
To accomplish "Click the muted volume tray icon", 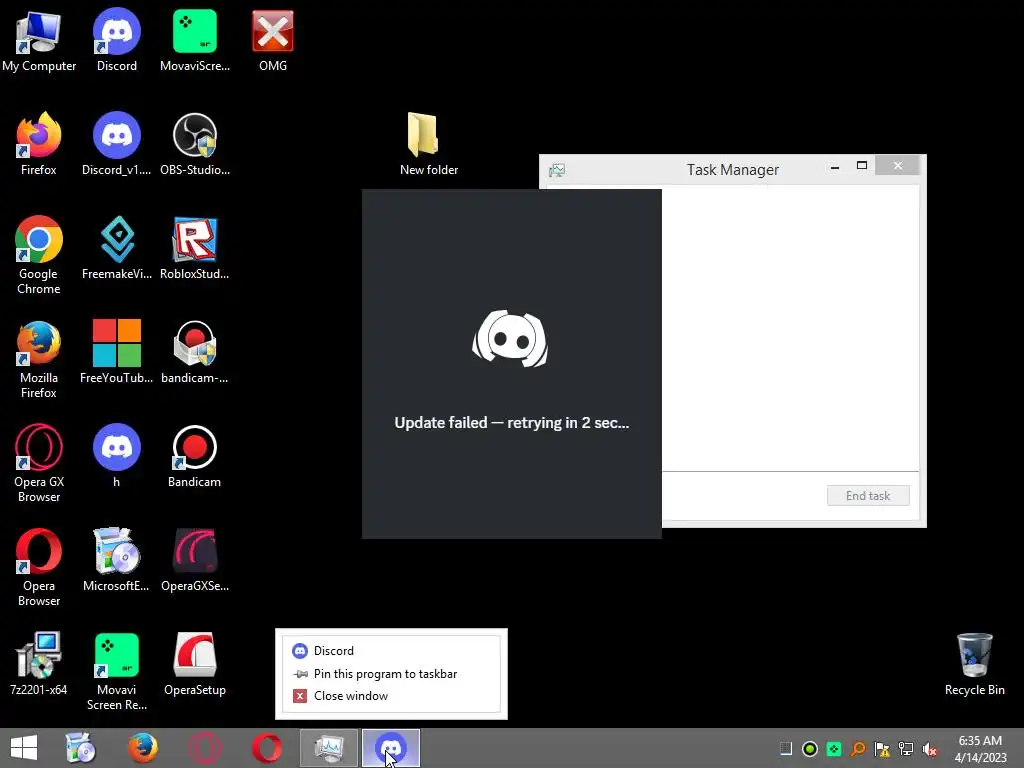I will coord(930,749).
